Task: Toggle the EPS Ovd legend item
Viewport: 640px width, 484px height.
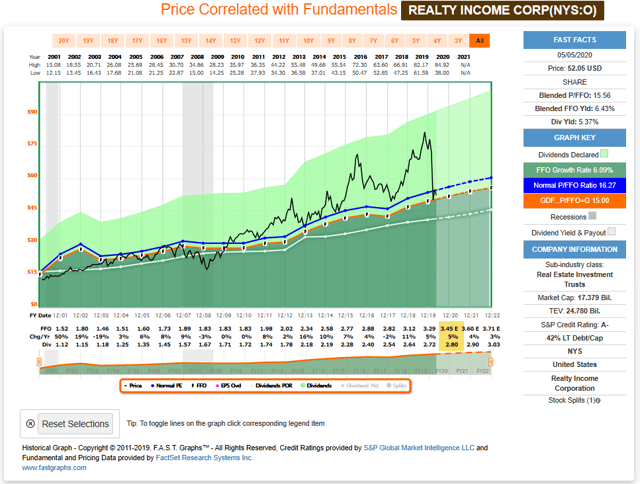Action: tap(229, 386)
